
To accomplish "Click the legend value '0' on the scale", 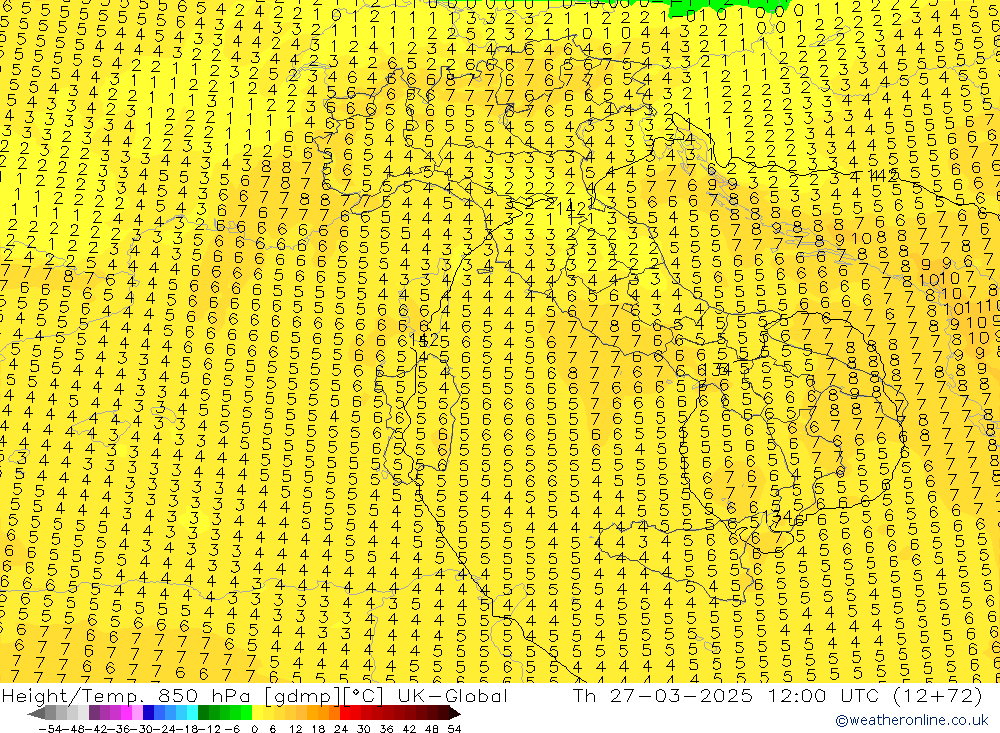I will point(254,729).
